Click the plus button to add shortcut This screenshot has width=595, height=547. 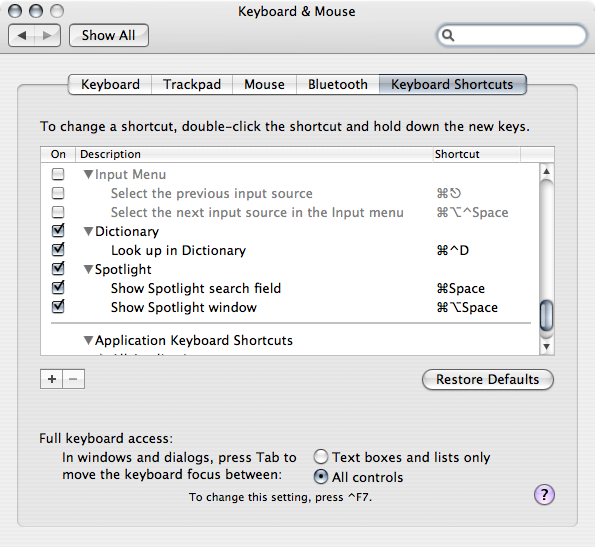point(52,379)
